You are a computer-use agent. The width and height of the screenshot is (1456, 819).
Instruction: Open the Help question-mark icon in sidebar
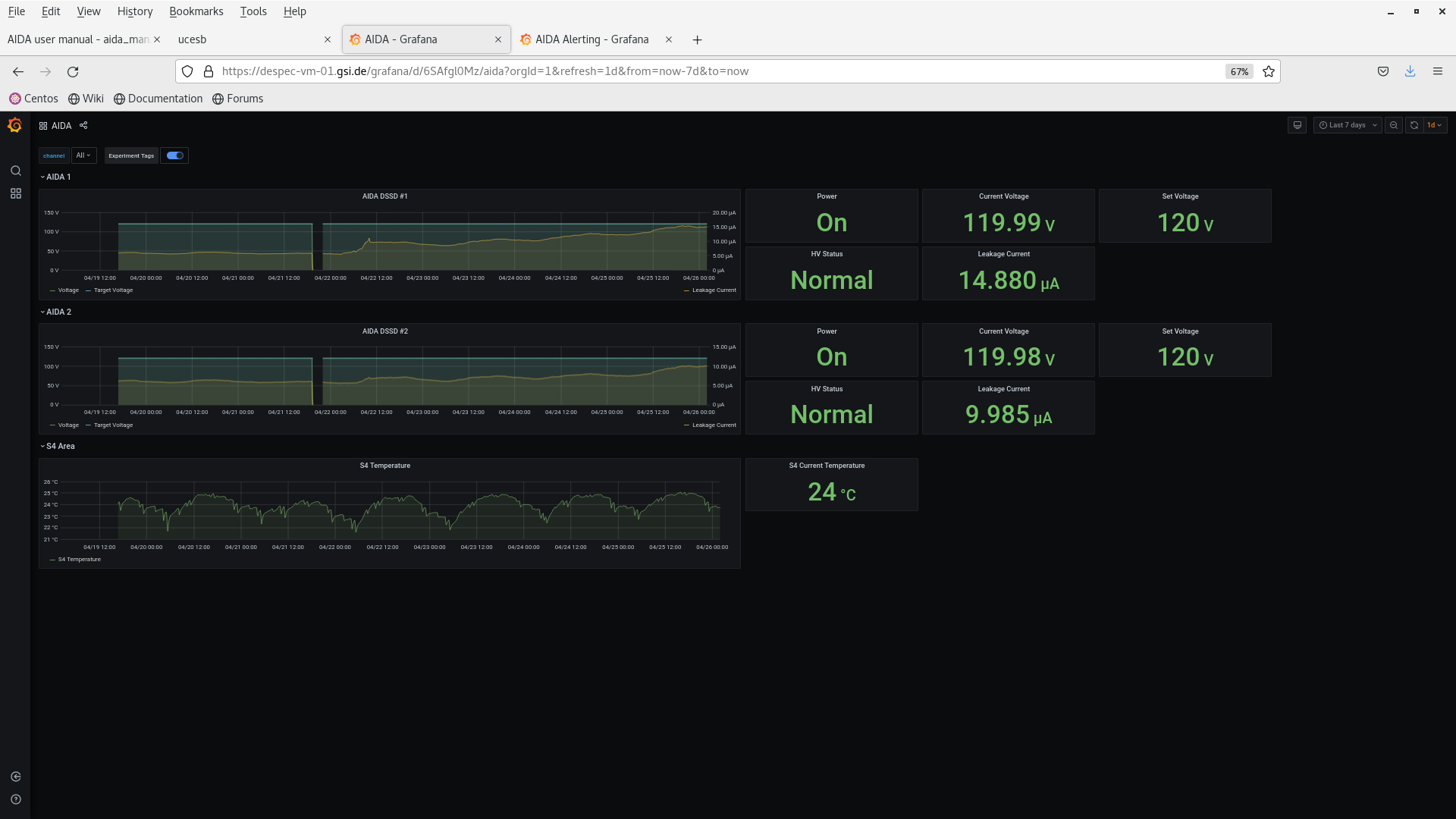coord(15,799)
